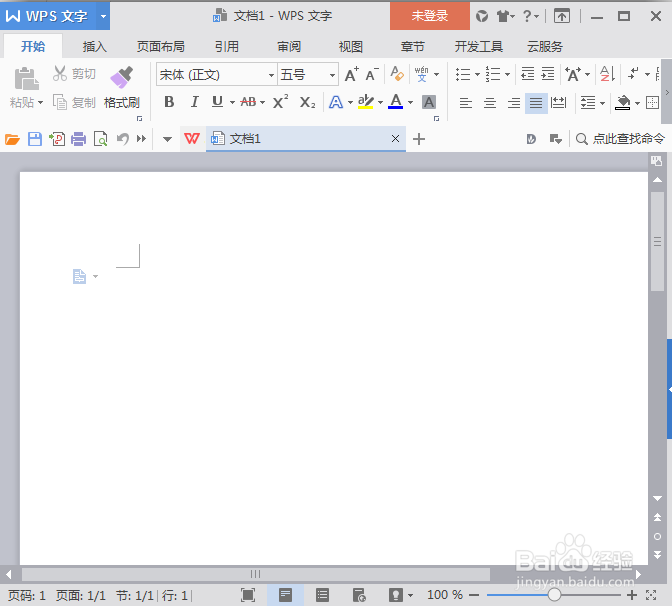Click the character shading A icon
672x606 pixels.
pos(429,102)
